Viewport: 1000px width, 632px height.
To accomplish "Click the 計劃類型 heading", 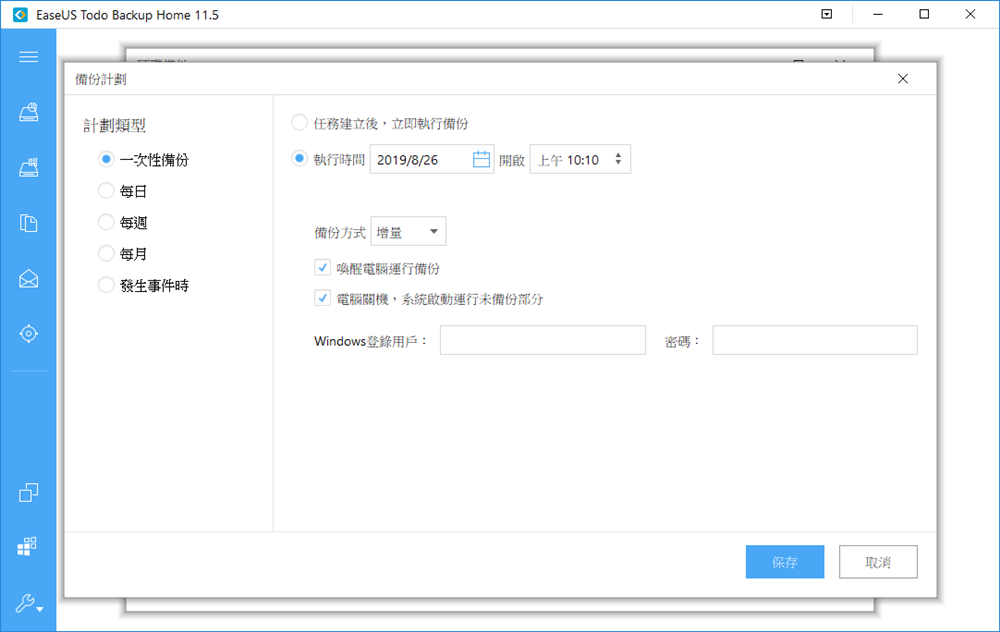I will coord(115,126).
